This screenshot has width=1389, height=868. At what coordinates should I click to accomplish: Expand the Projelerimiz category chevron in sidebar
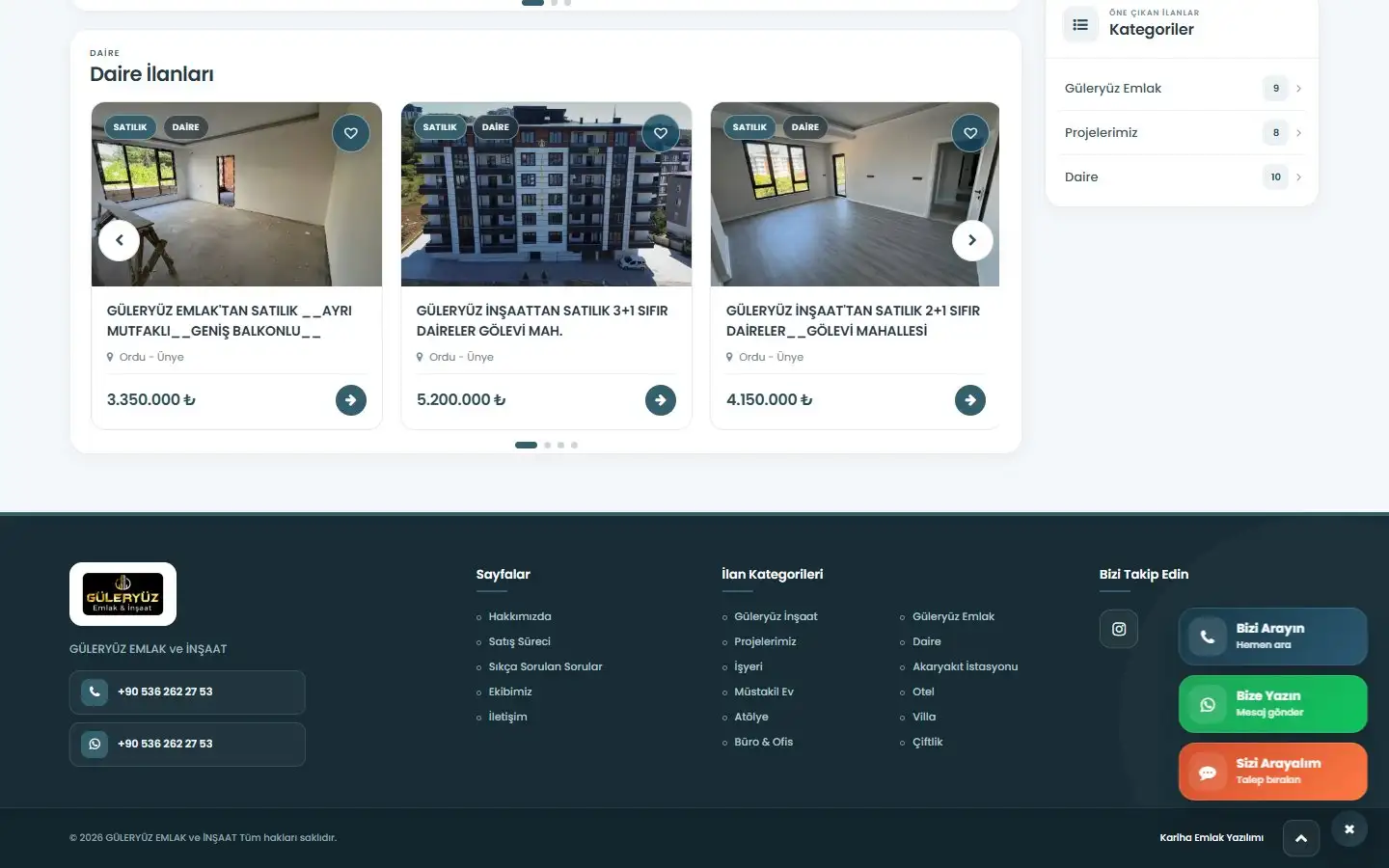click(1298, 133)
